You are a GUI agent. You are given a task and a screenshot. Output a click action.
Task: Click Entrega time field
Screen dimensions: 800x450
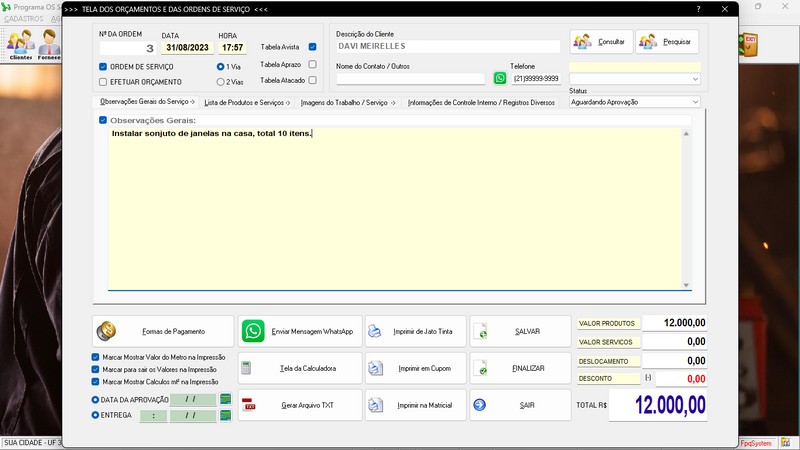pos(154,416)
